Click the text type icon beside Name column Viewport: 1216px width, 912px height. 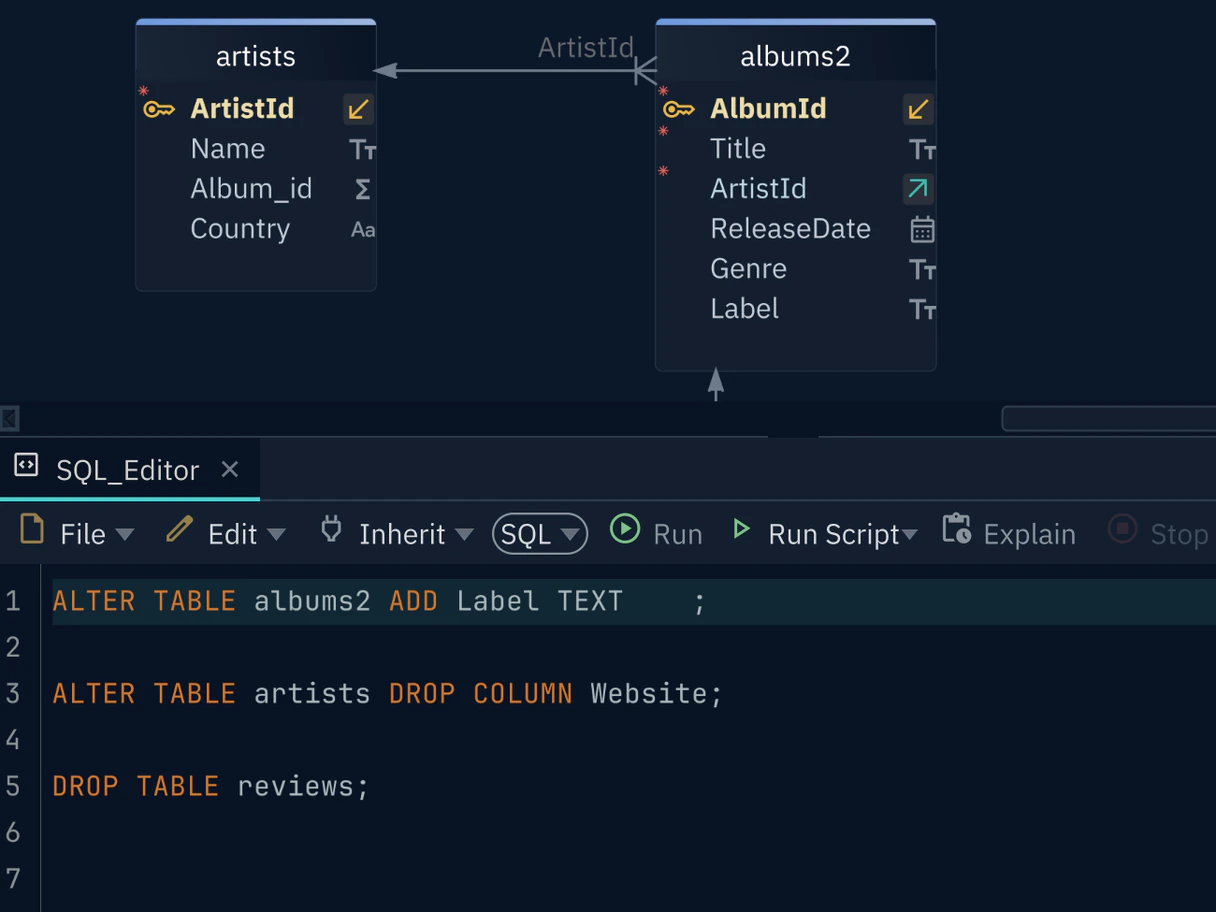pos(362,150)
